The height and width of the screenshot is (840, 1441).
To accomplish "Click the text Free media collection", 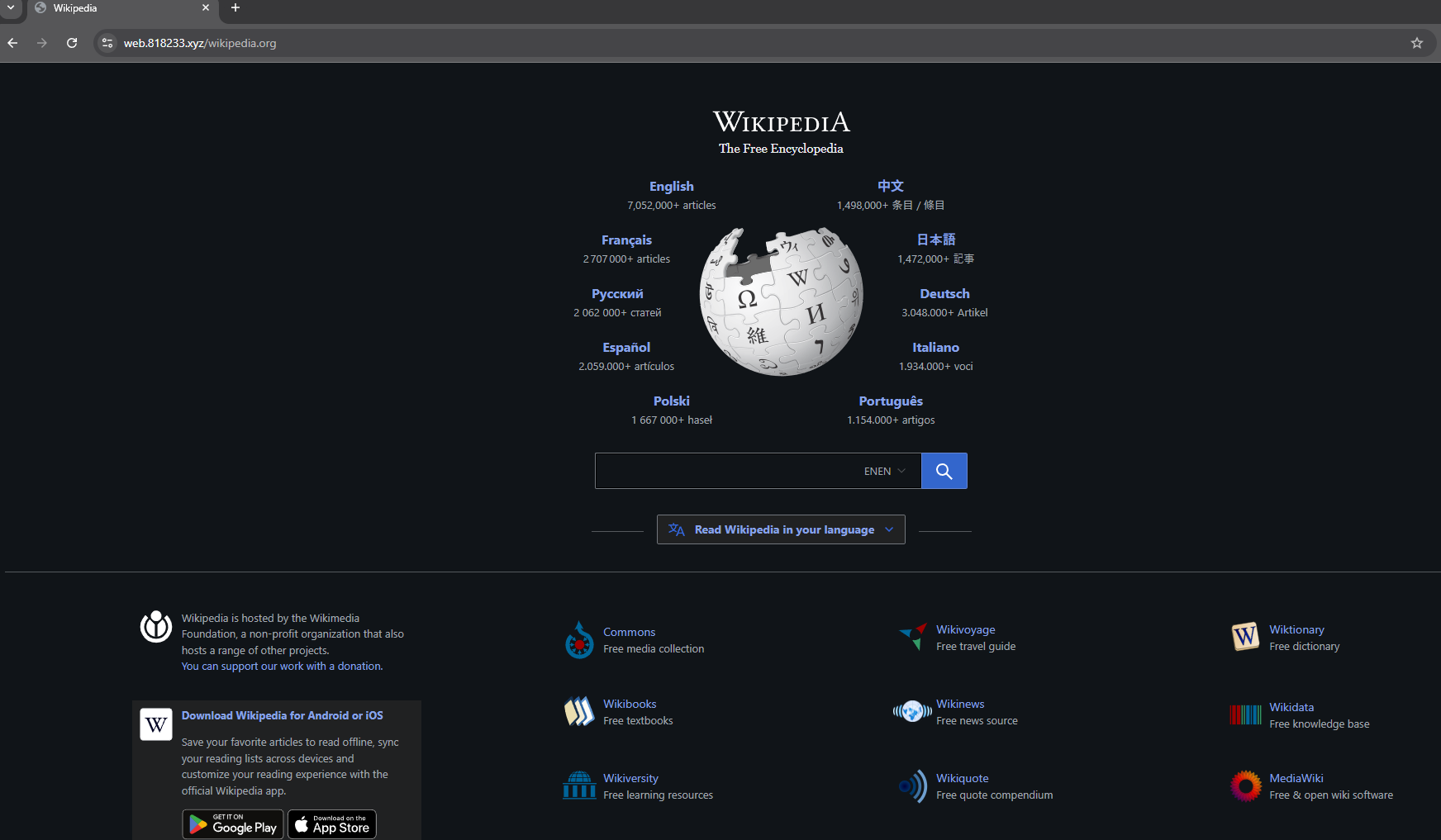I will point(654,649).
